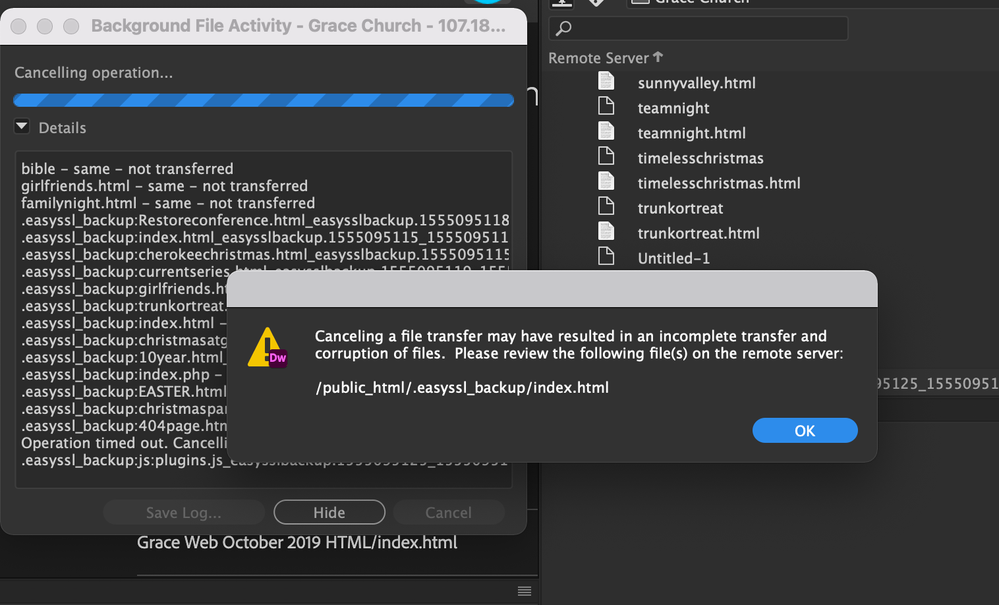Screen dimensions: 999x605
Task: Click the magnifying glass in the search field
Action: 565,27
